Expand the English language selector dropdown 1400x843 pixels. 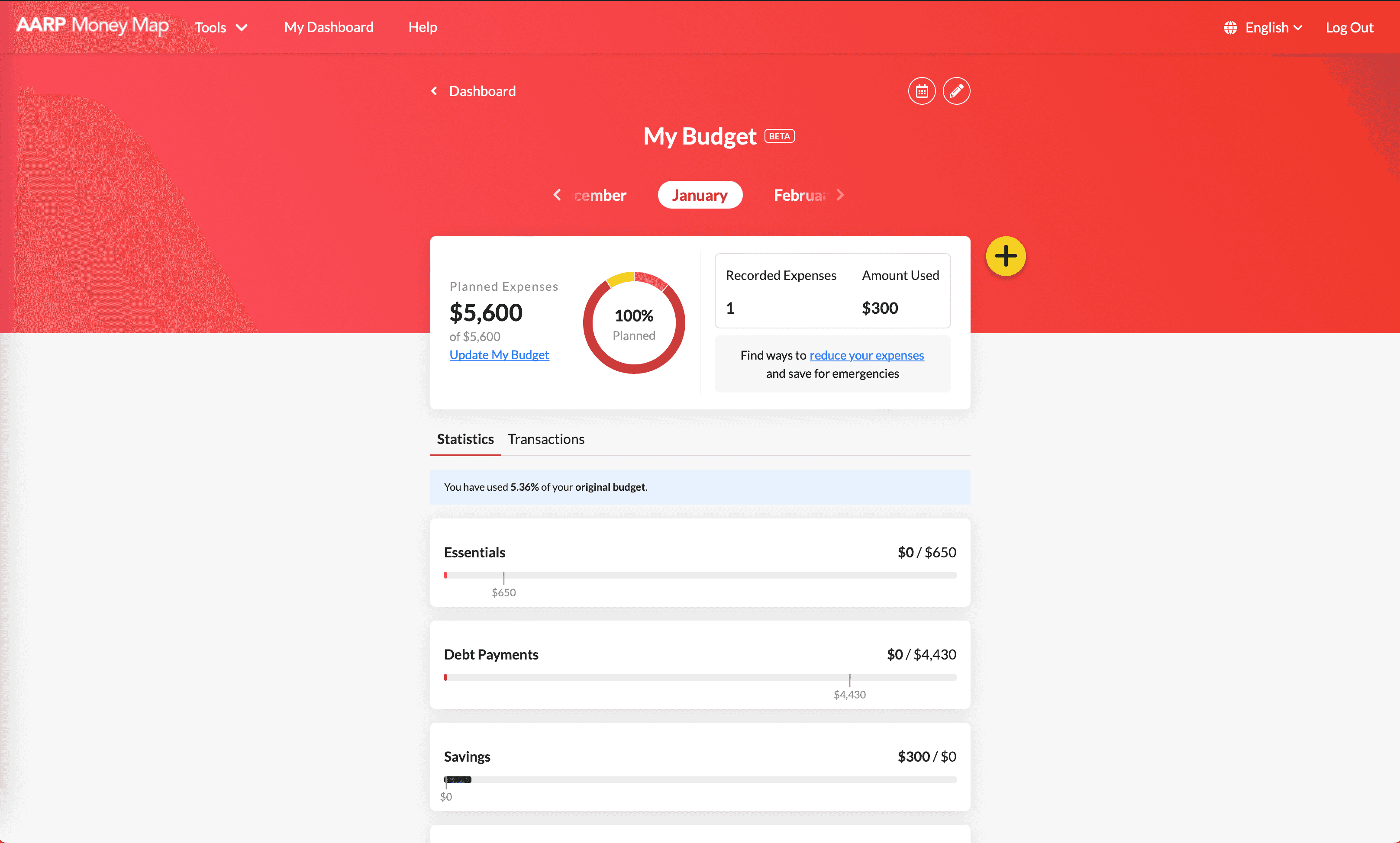pyautogui.click(x=1264, y=27)
